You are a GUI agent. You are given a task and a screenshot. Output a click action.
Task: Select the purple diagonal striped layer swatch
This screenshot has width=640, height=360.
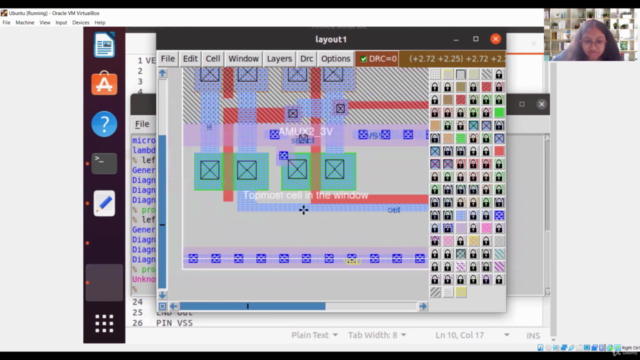[x=499, y=267]
